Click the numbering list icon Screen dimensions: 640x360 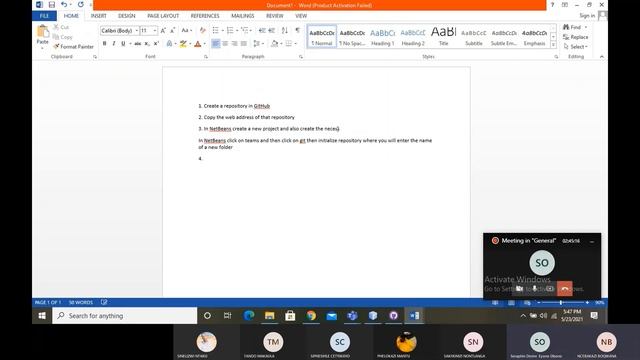coord(230,31)
